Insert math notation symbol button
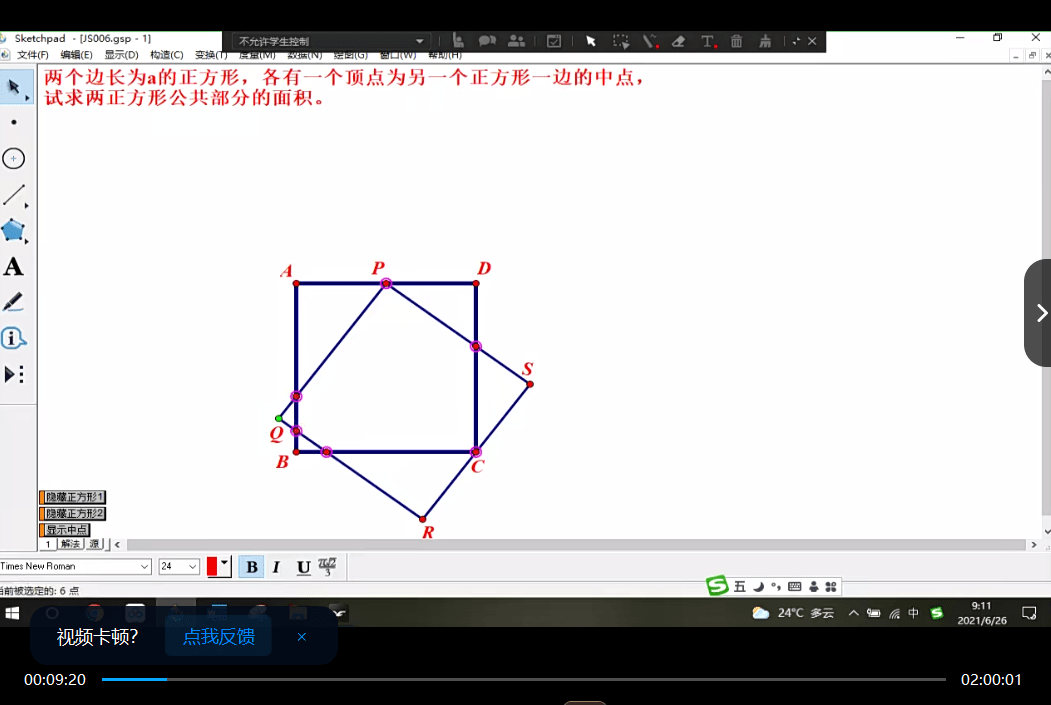This screenshot has width=1051, height=705. point(327,567)
